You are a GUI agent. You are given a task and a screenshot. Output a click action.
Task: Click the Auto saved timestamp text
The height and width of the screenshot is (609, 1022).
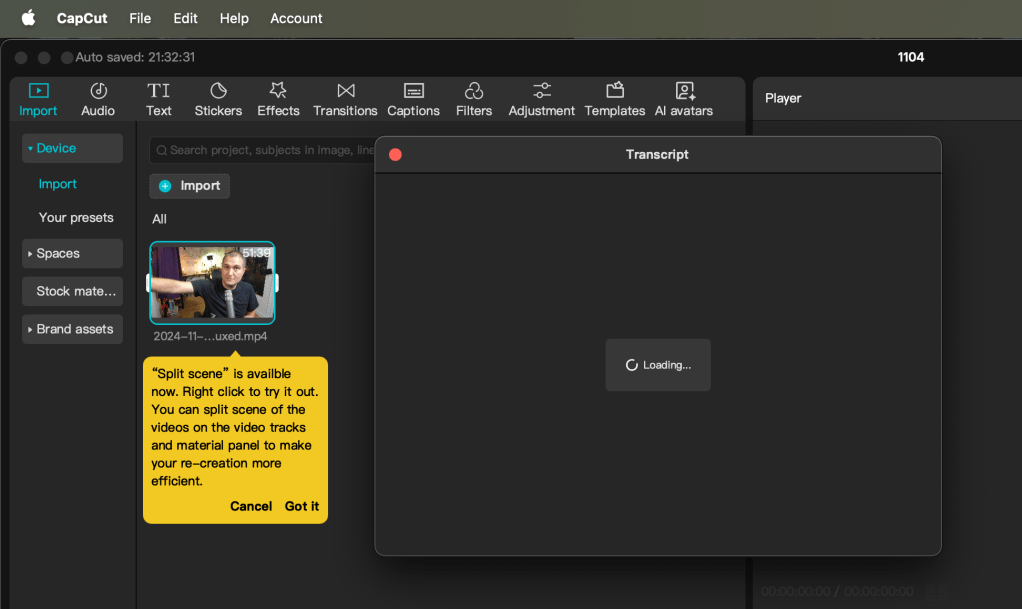[135, 57]
